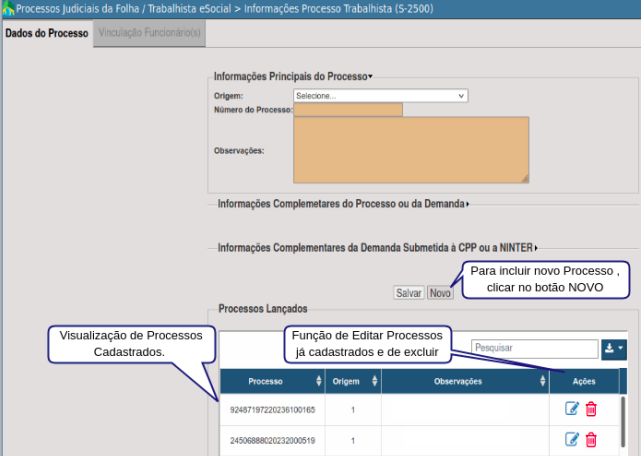Open the Origem Selecione dropdown

(381, 96)
